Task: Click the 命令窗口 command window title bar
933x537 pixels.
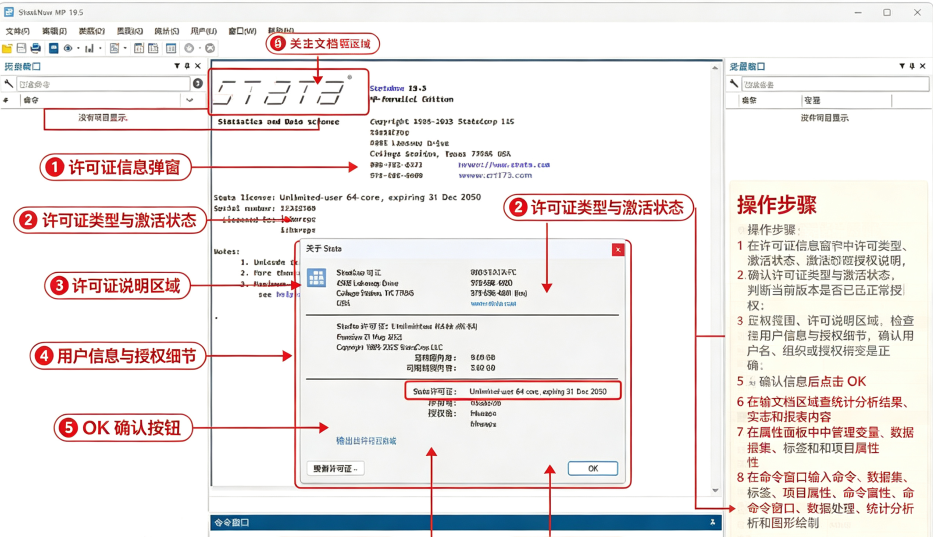Action: point(466,522)
